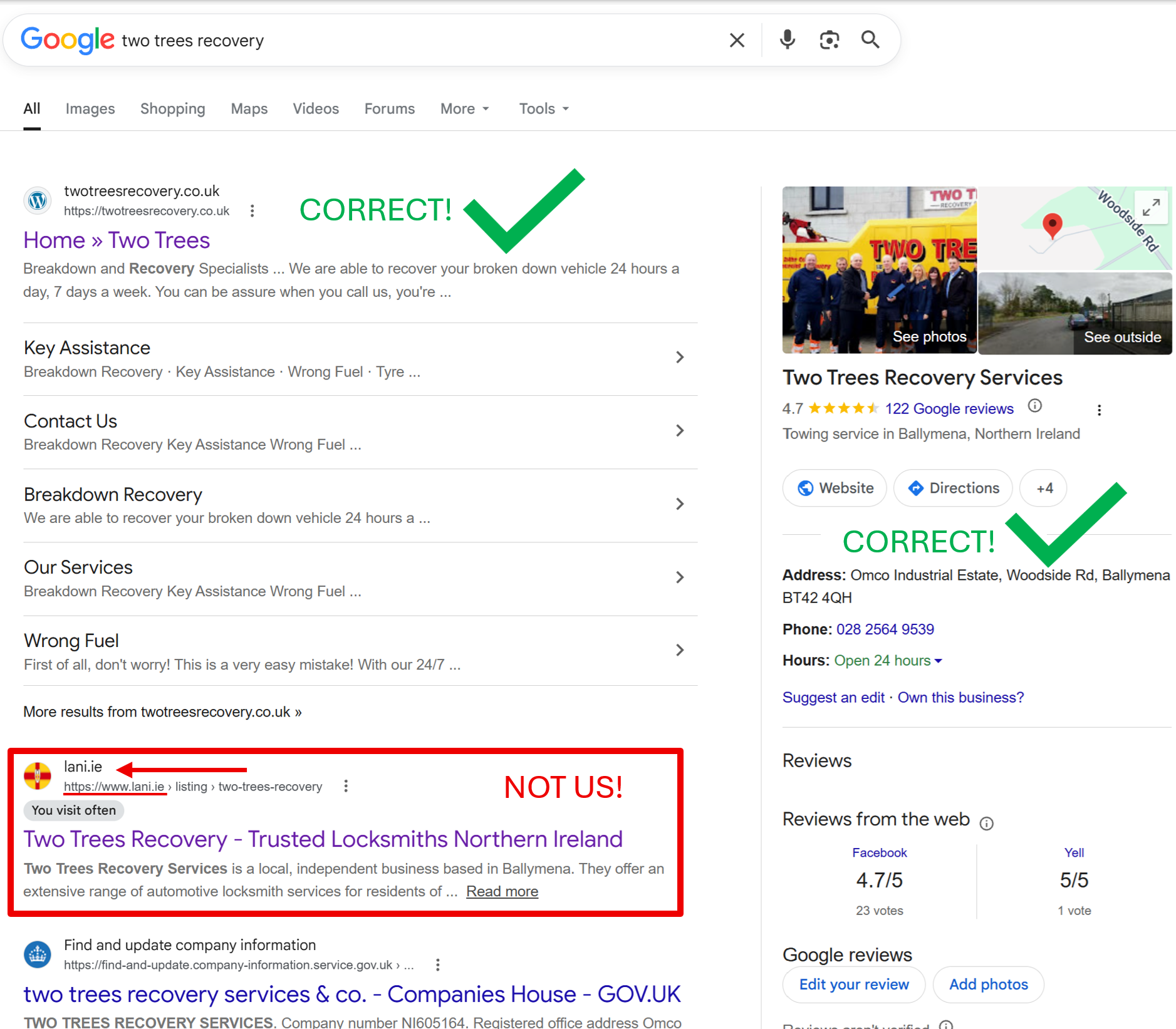Open three-dot menu for lani.ie result

point(346,787)
